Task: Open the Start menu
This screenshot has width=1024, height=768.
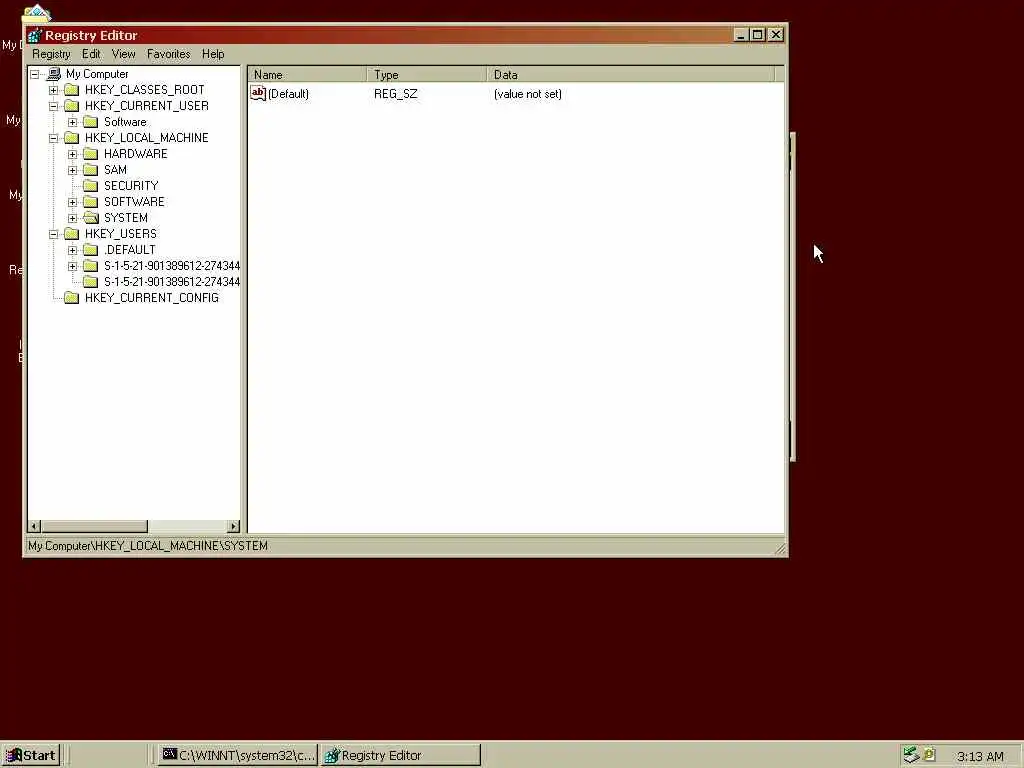Action: 31,756
